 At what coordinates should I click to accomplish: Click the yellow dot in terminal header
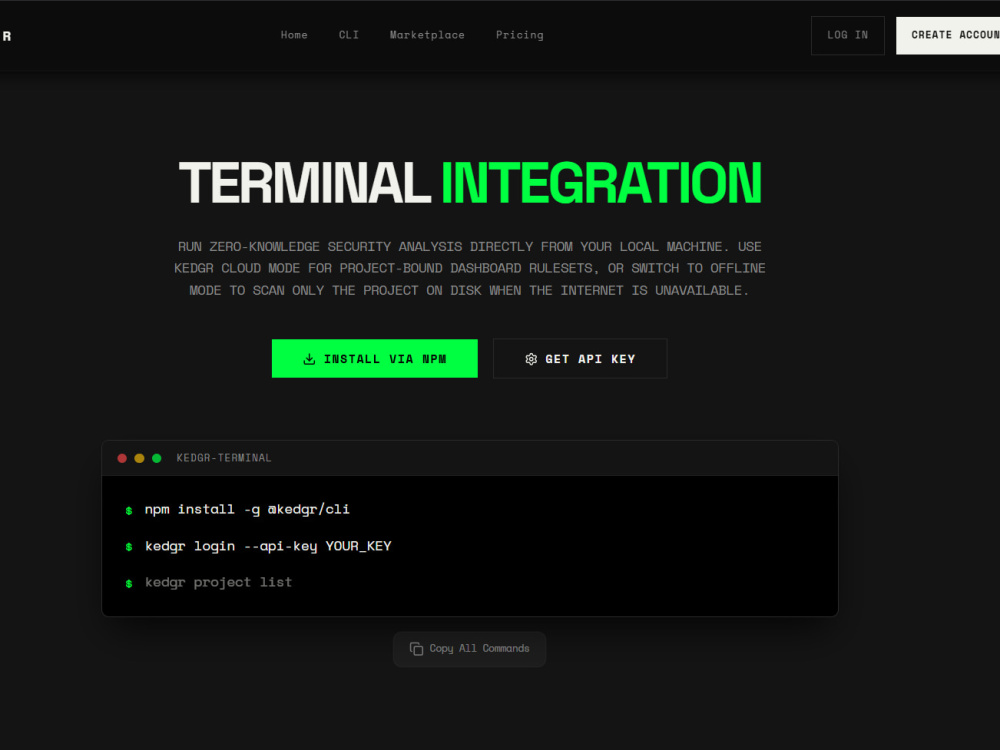pos(139,458)
